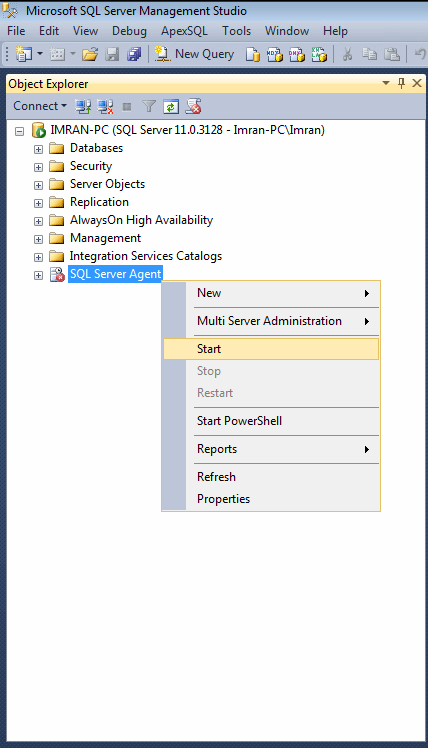Click the Paste clipboard icon
Image resolution: width=428 pixels, height=748 pixels.
[x=392, y=54]
